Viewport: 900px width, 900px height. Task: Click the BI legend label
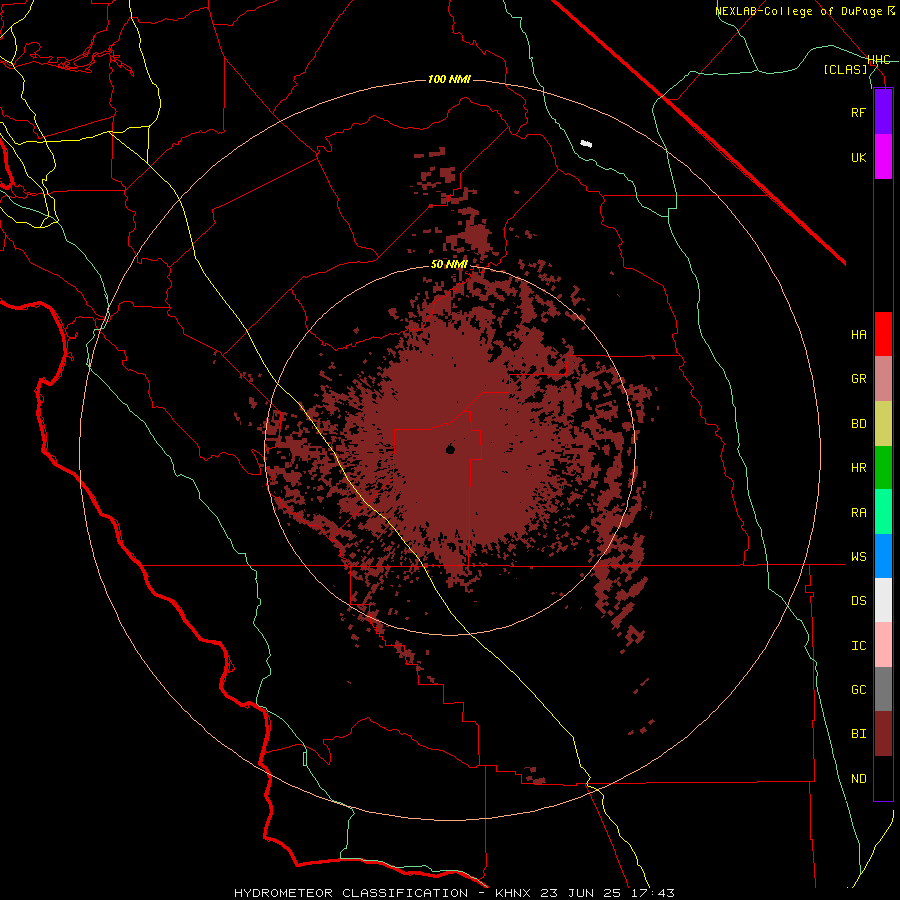(858, 734)
